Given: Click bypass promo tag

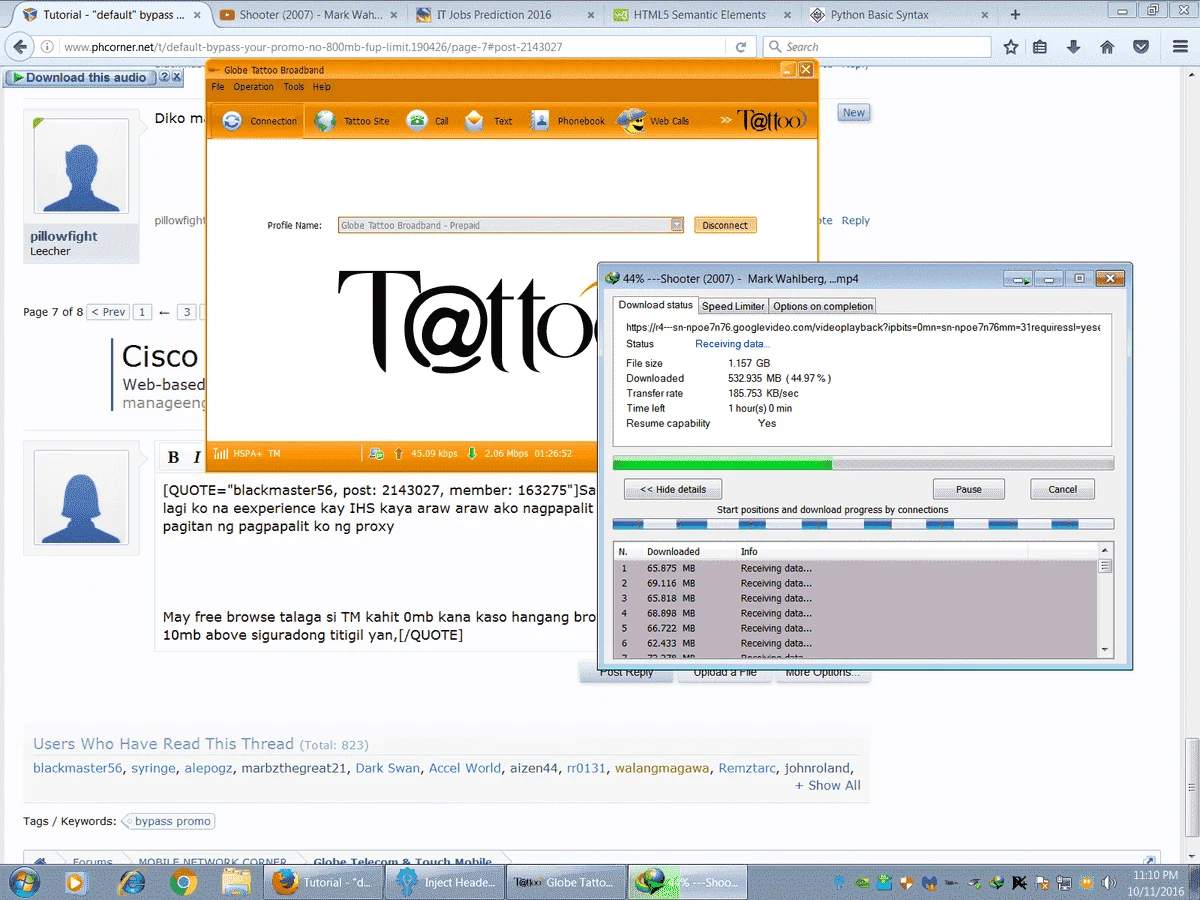Looking at the screenshot, I should click(x=170, y=821).
